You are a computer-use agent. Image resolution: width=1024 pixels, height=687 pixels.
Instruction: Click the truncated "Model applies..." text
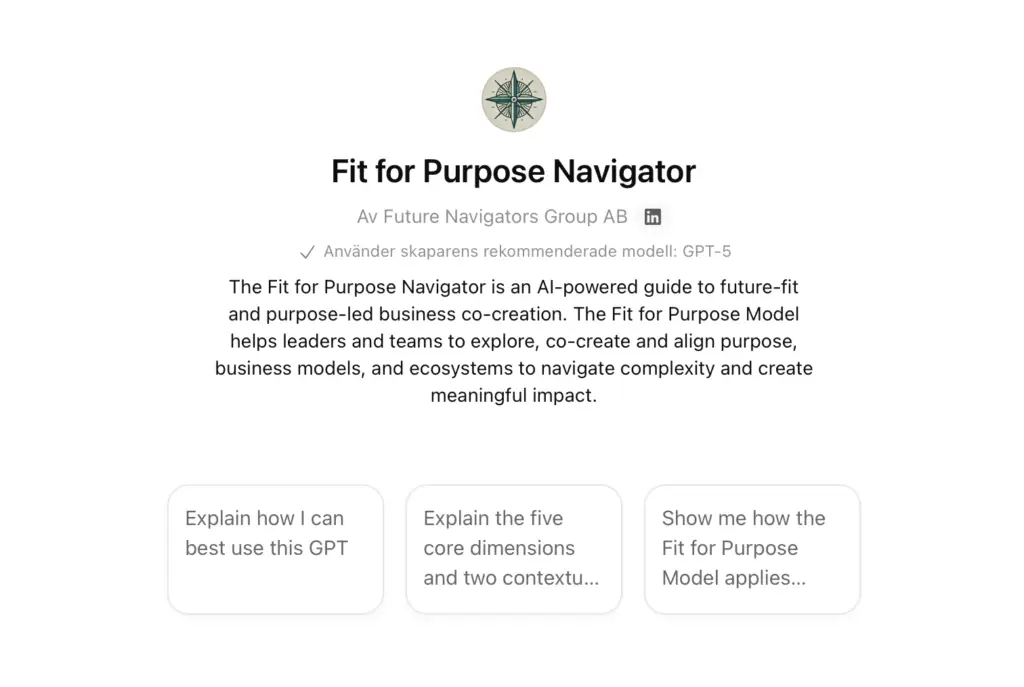point(733,578)
